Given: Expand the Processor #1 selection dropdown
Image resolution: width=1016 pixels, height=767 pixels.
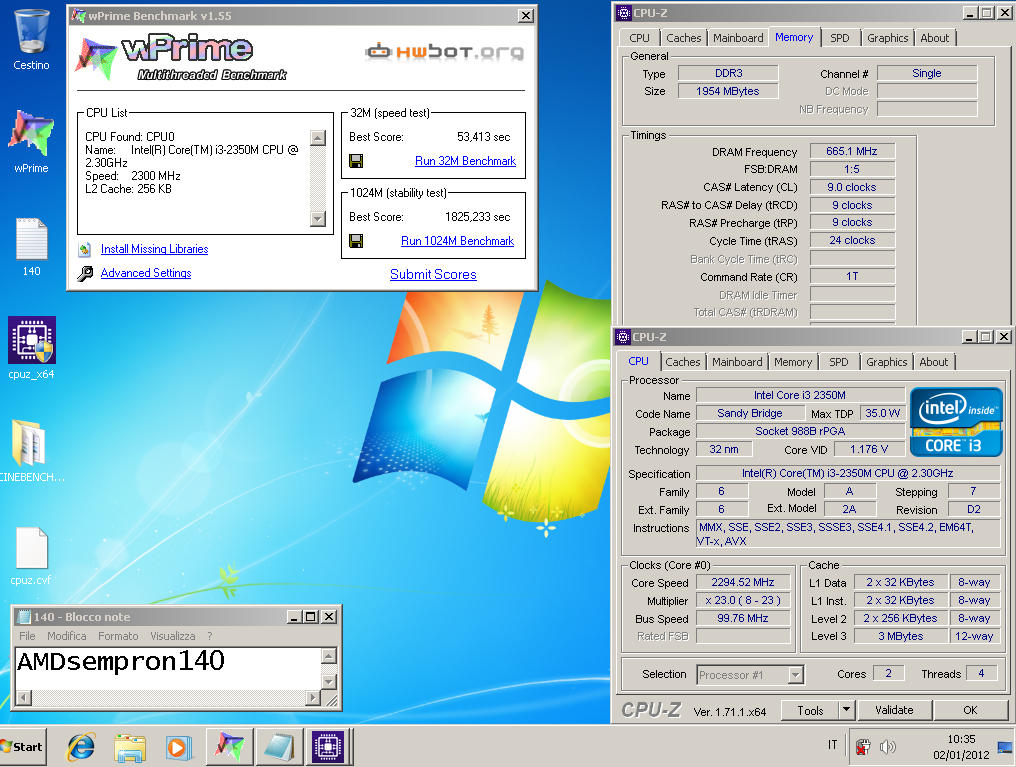Looking at the screenshot, I should click(x=796, y=675).
